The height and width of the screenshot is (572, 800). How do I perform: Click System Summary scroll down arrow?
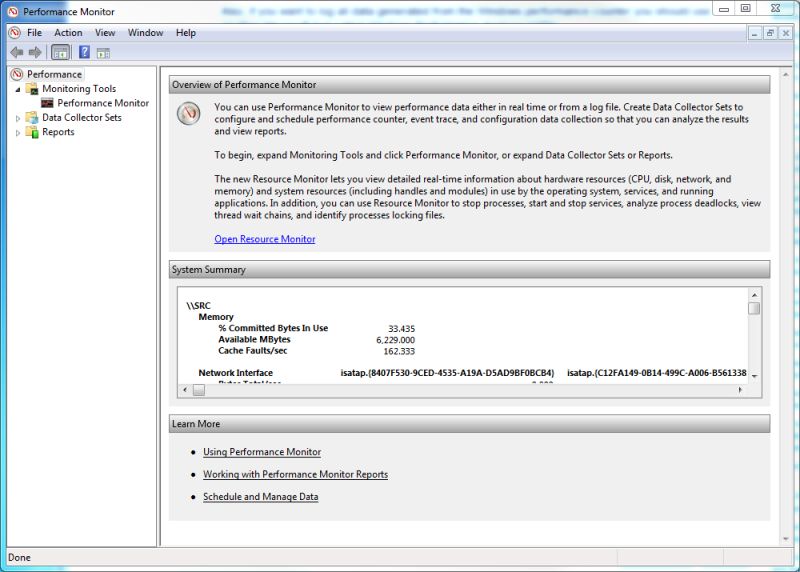(x=754, y=376)
